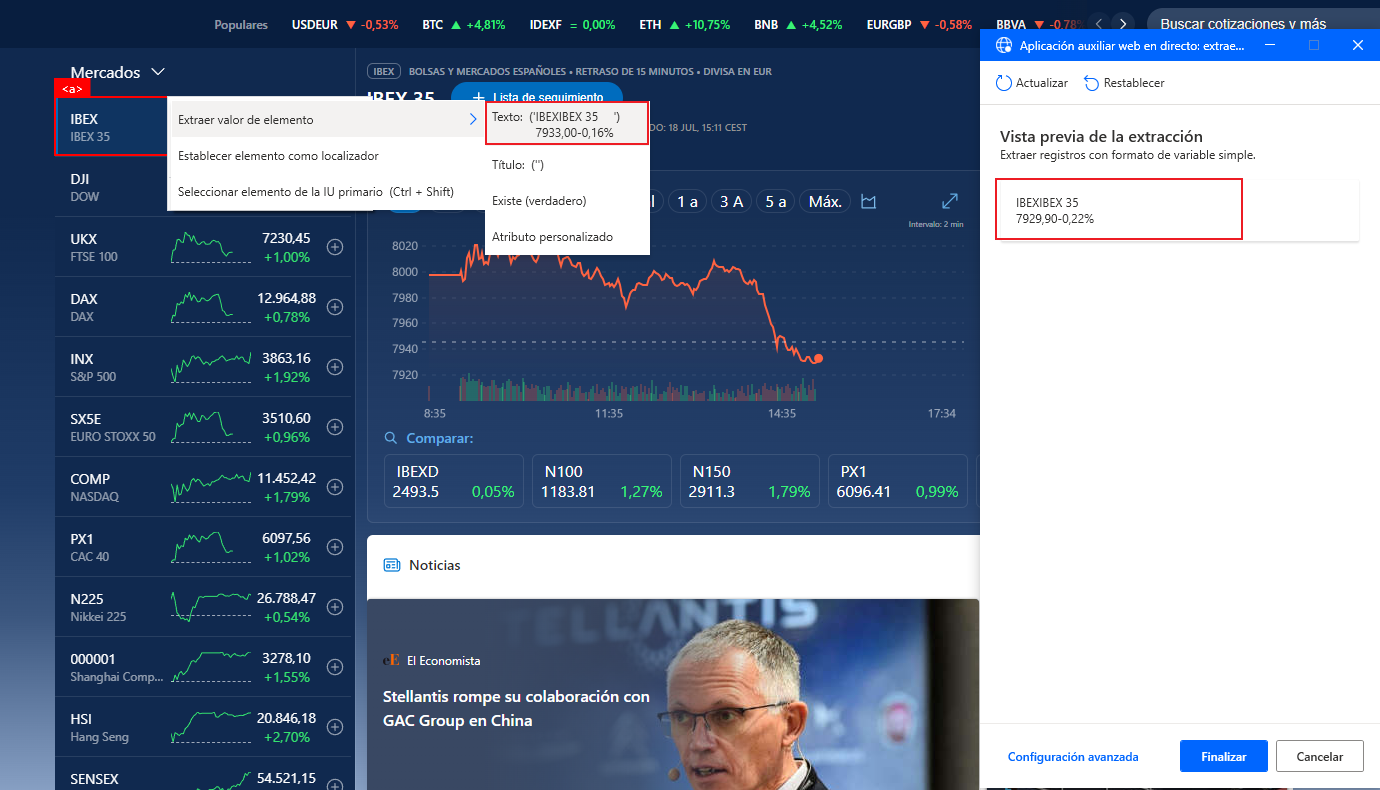Add HSI Hang Seng to watchlist
The height and width of the screenshot is (790, 1380).
click(335, 727)
